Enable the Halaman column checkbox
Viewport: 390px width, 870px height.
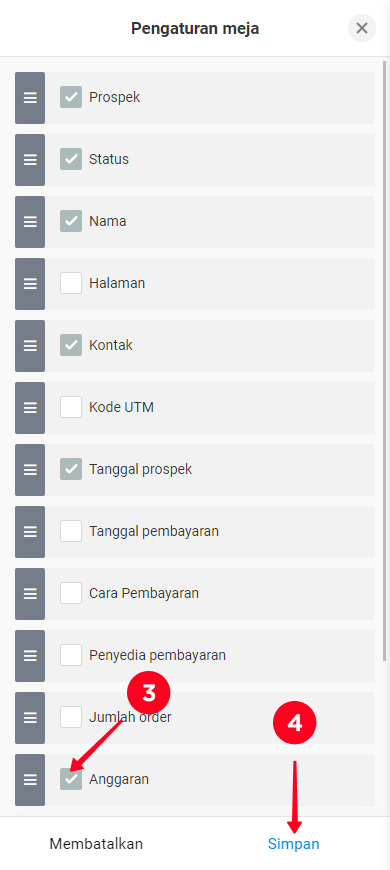tap(71, 283)
